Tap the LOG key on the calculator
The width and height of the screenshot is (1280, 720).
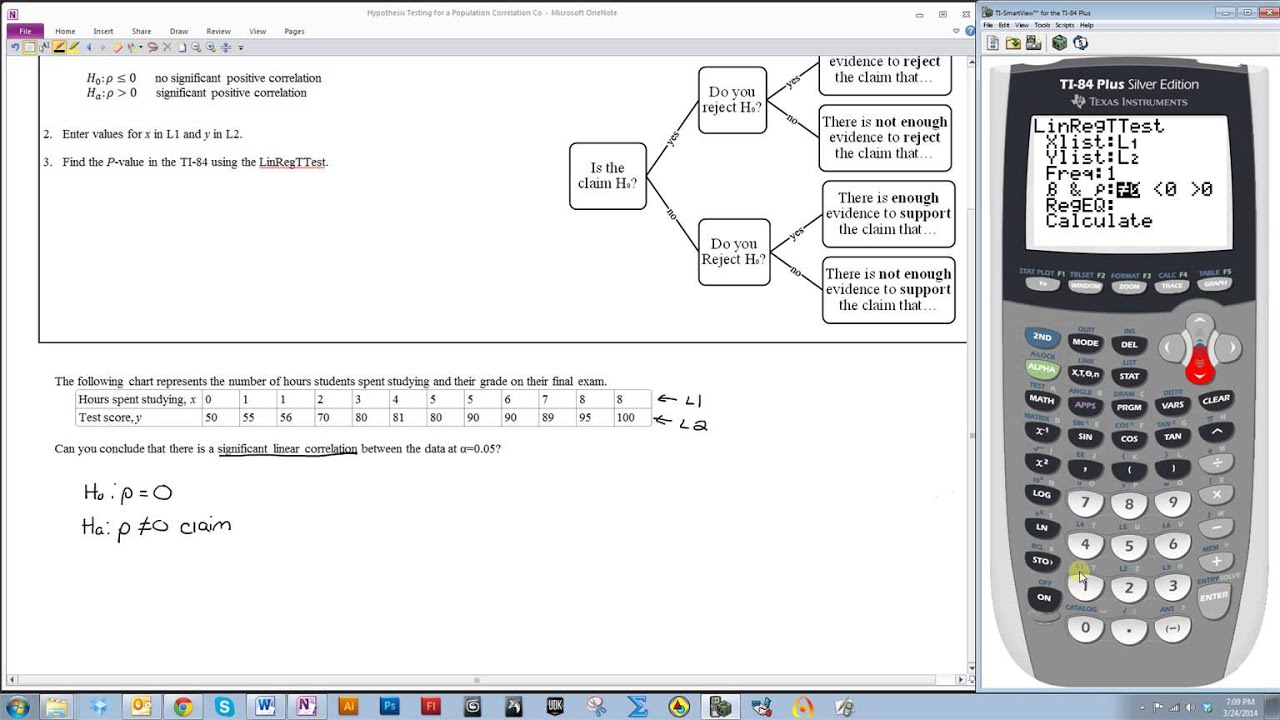(x=1042, y=494)
